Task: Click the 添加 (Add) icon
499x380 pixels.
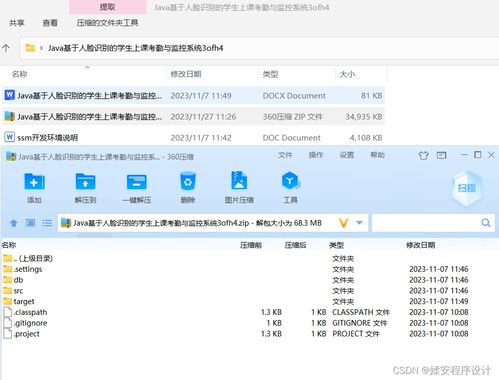Action: point(34,182)
